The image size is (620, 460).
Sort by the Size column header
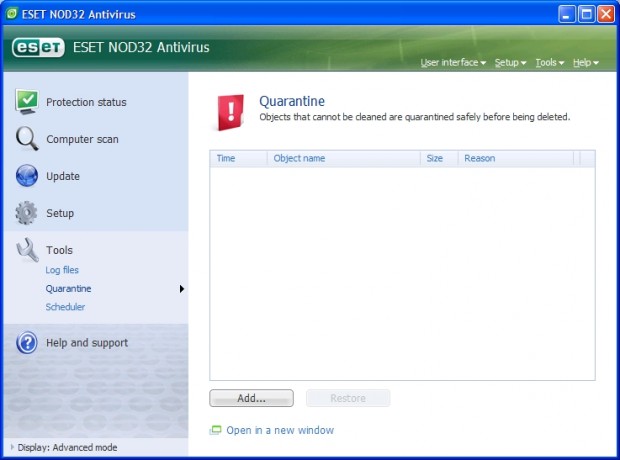click(439, 158)
